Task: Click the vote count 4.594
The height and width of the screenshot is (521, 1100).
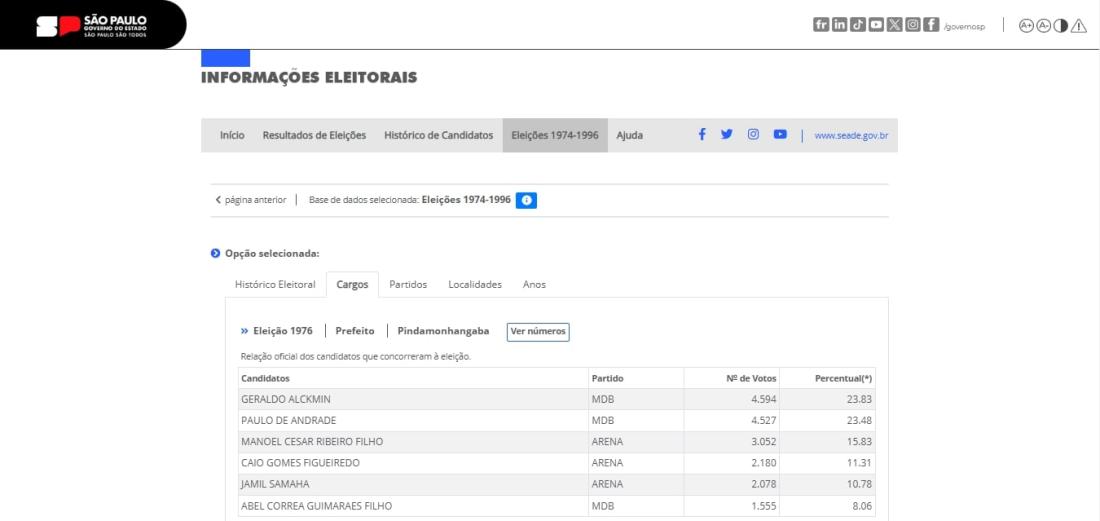Action: pos(763,400)
